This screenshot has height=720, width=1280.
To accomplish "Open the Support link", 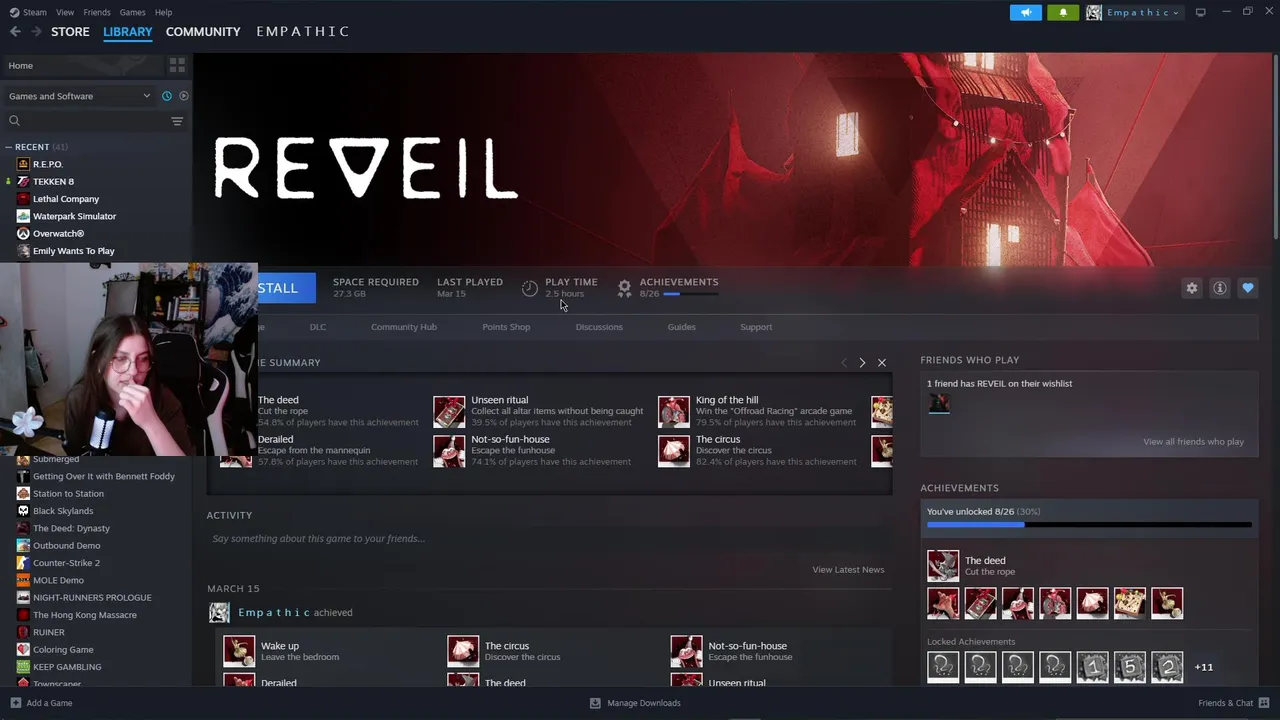I will tap(756, 327).
